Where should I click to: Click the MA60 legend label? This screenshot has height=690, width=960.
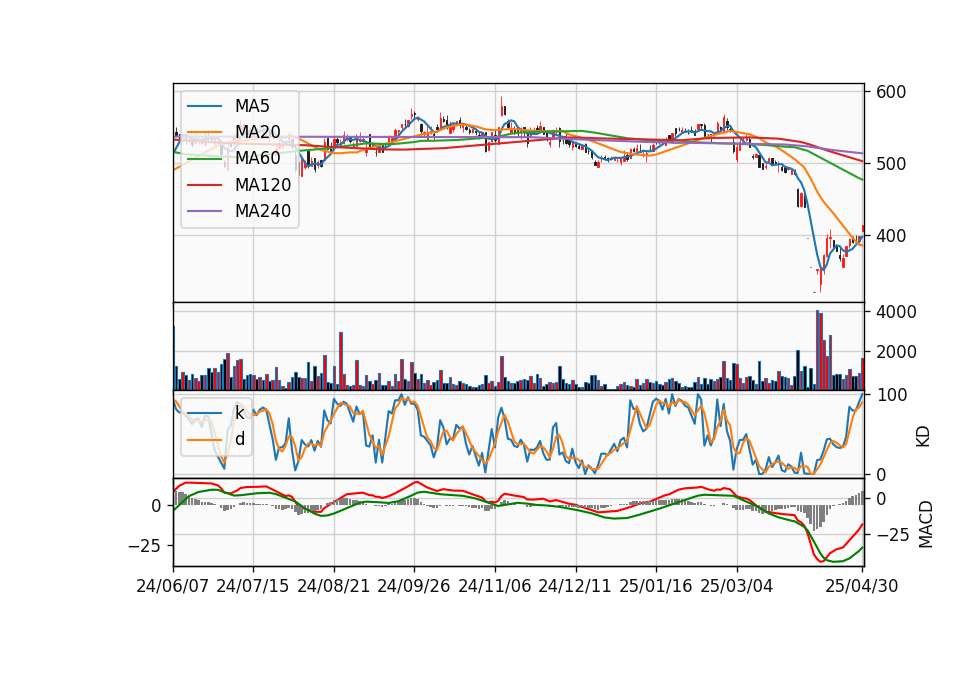257,159
